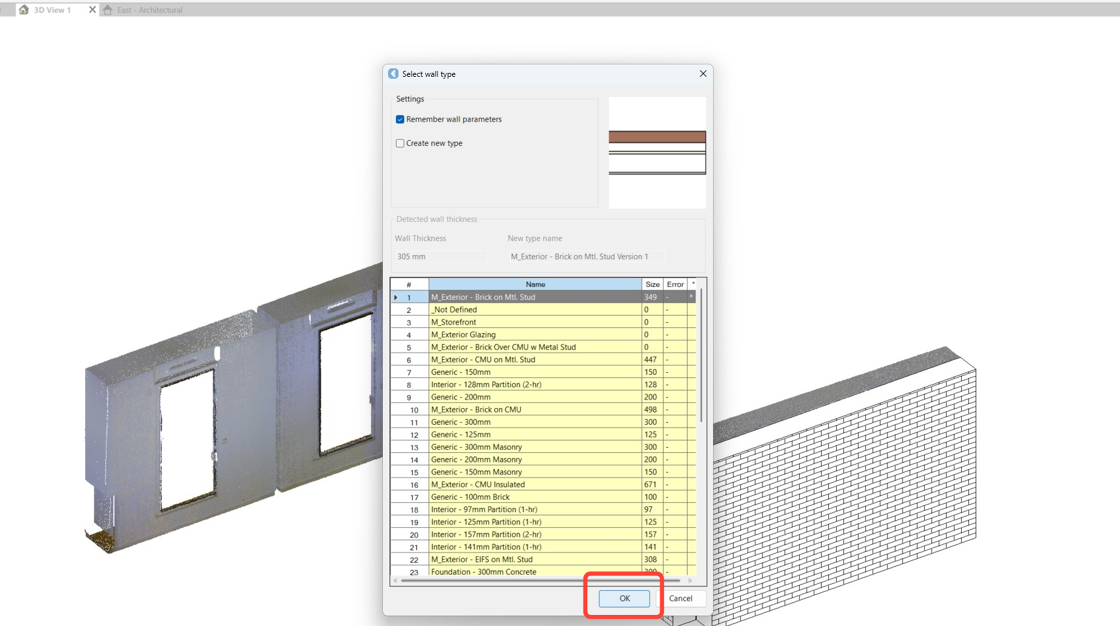Close the 3D View 1 tab
Image resolution: width=1120 pixels, height=626 pixels.
(x=93, y=10)
